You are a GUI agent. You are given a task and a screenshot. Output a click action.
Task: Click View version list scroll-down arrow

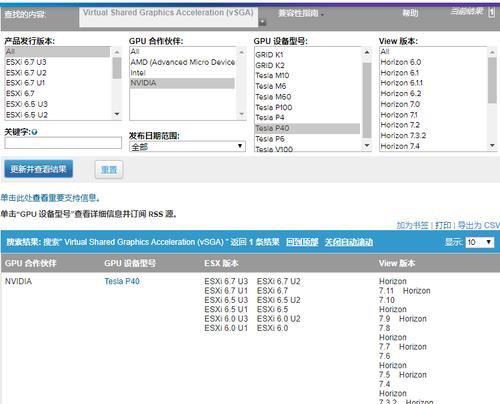pos(492,145)
